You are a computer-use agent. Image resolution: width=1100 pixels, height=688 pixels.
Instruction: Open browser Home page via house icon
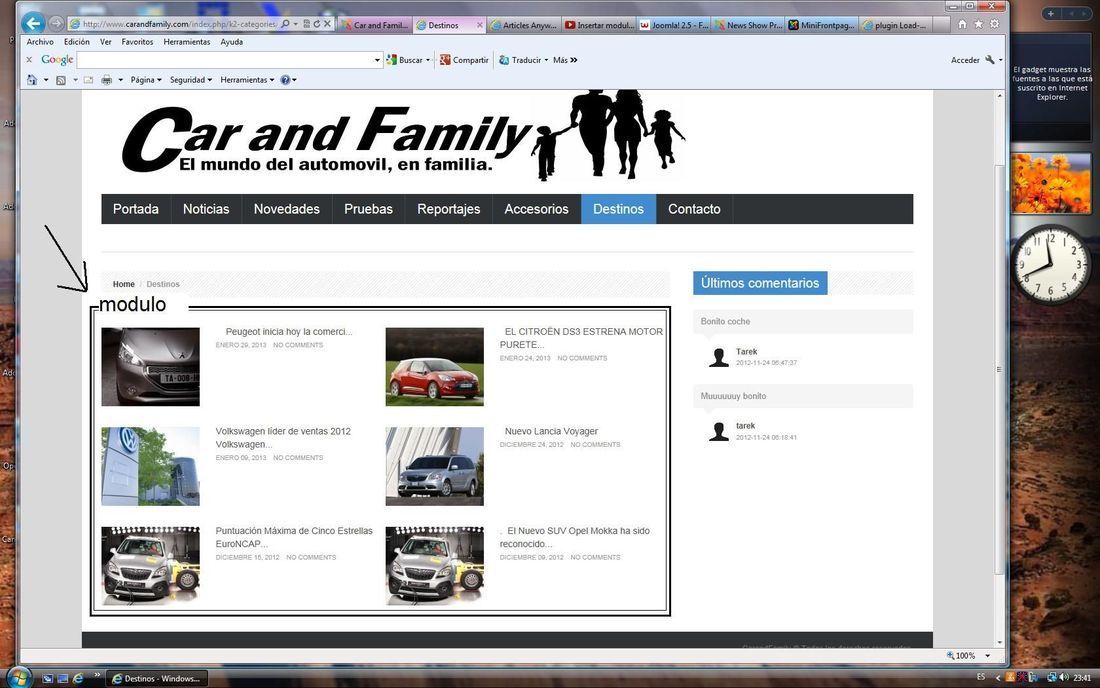click(962, 24)
